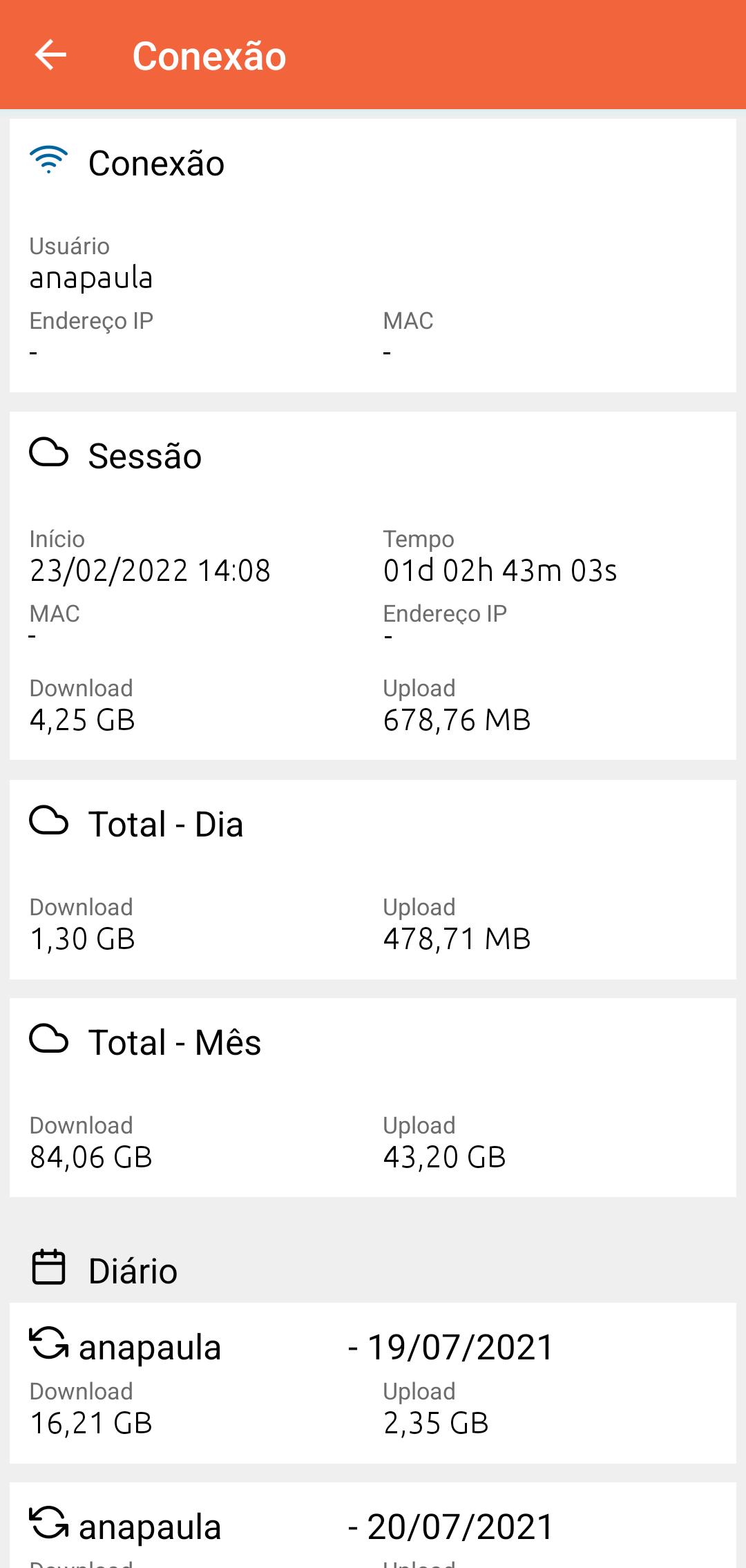
Task: Select monthly upload total 43,20 GB
Action: pos(445,1158)
